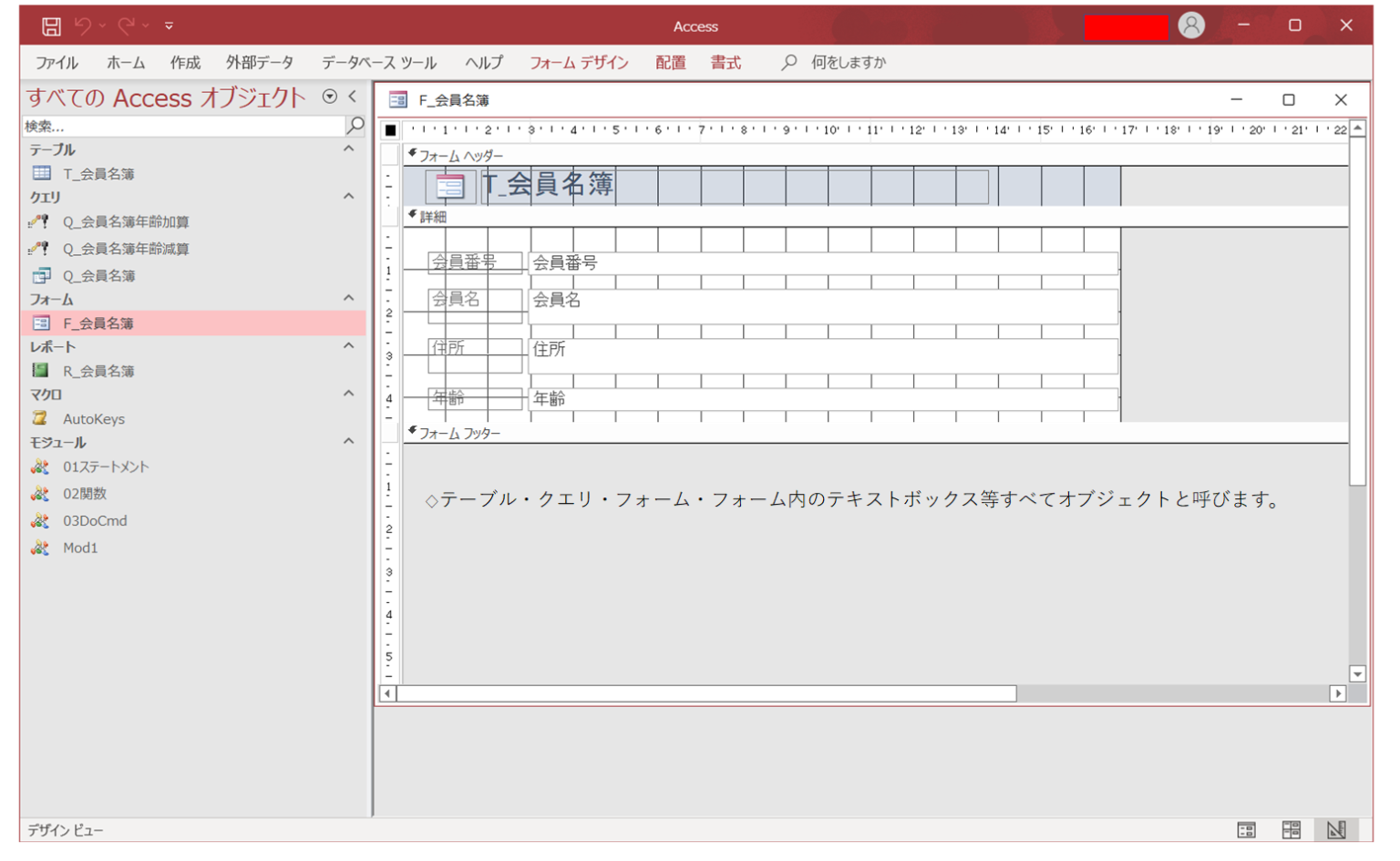Collapse the navigation pane with the shutter arrow

click(355, 97)
